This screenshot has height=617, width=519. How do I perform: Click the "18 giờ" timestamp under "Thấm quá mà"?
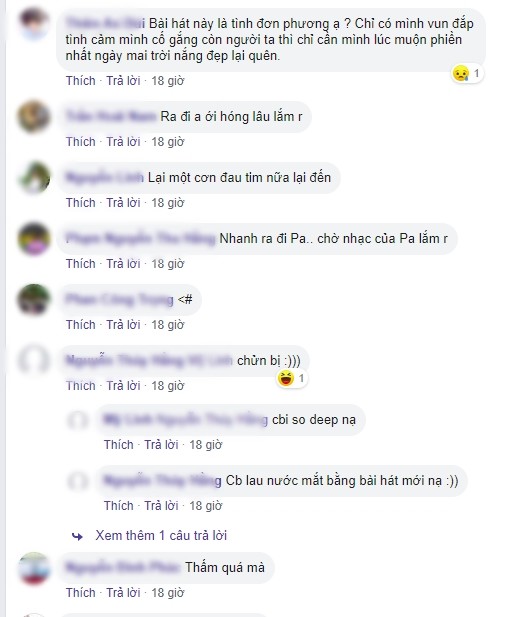(168, 593)
